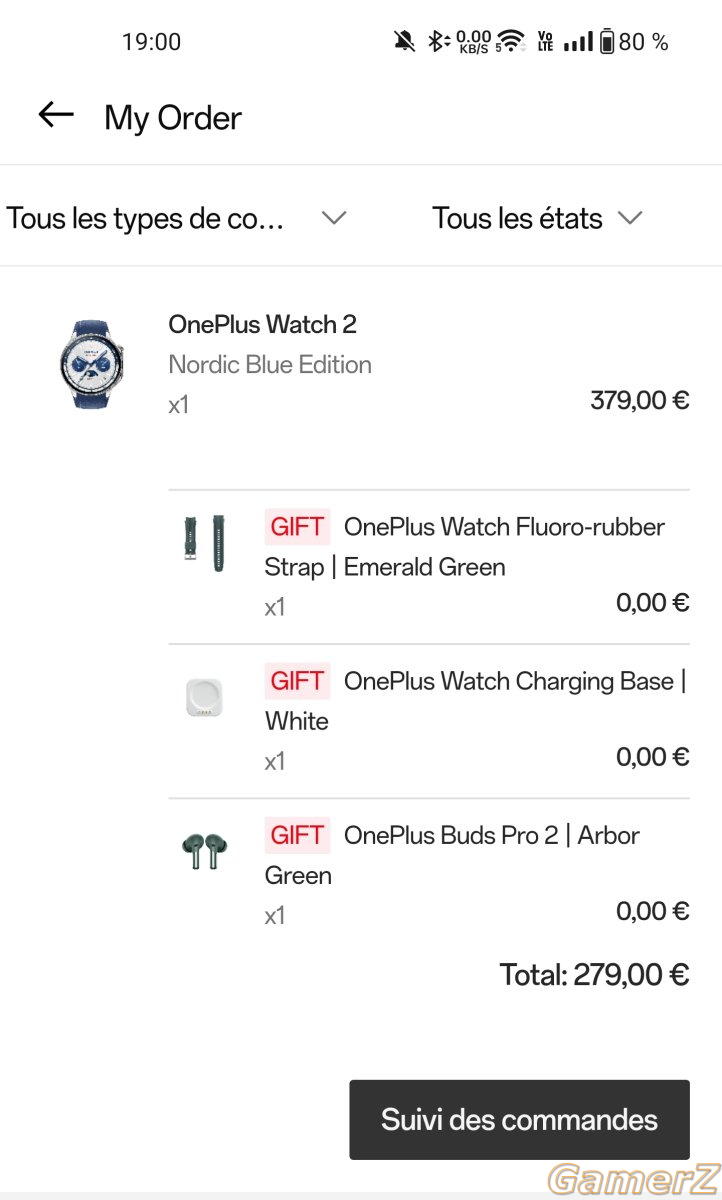Expand the 'Tous les états' dropdown
Viewport: 722px width, 1200px height.
(537, 218)
